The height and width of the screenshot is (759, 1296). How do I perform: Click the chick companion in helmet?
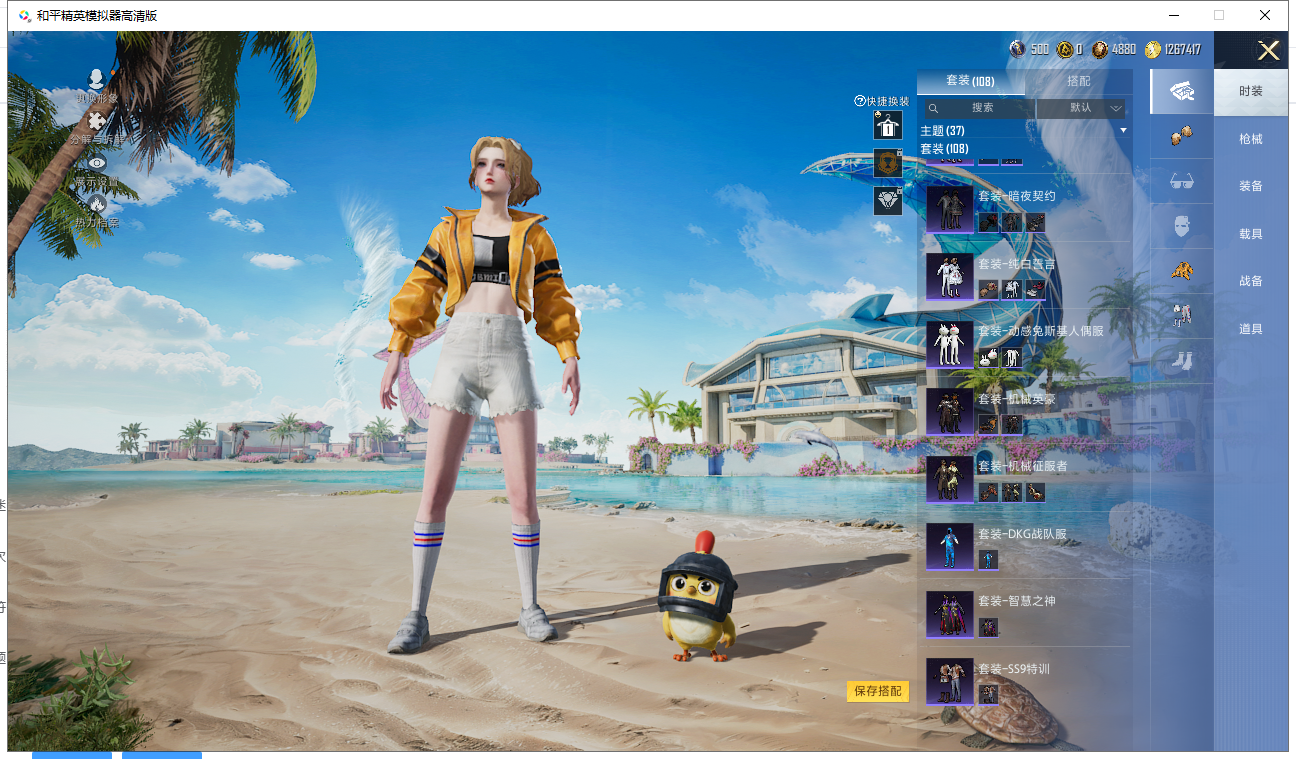click(x=698, y=596)
